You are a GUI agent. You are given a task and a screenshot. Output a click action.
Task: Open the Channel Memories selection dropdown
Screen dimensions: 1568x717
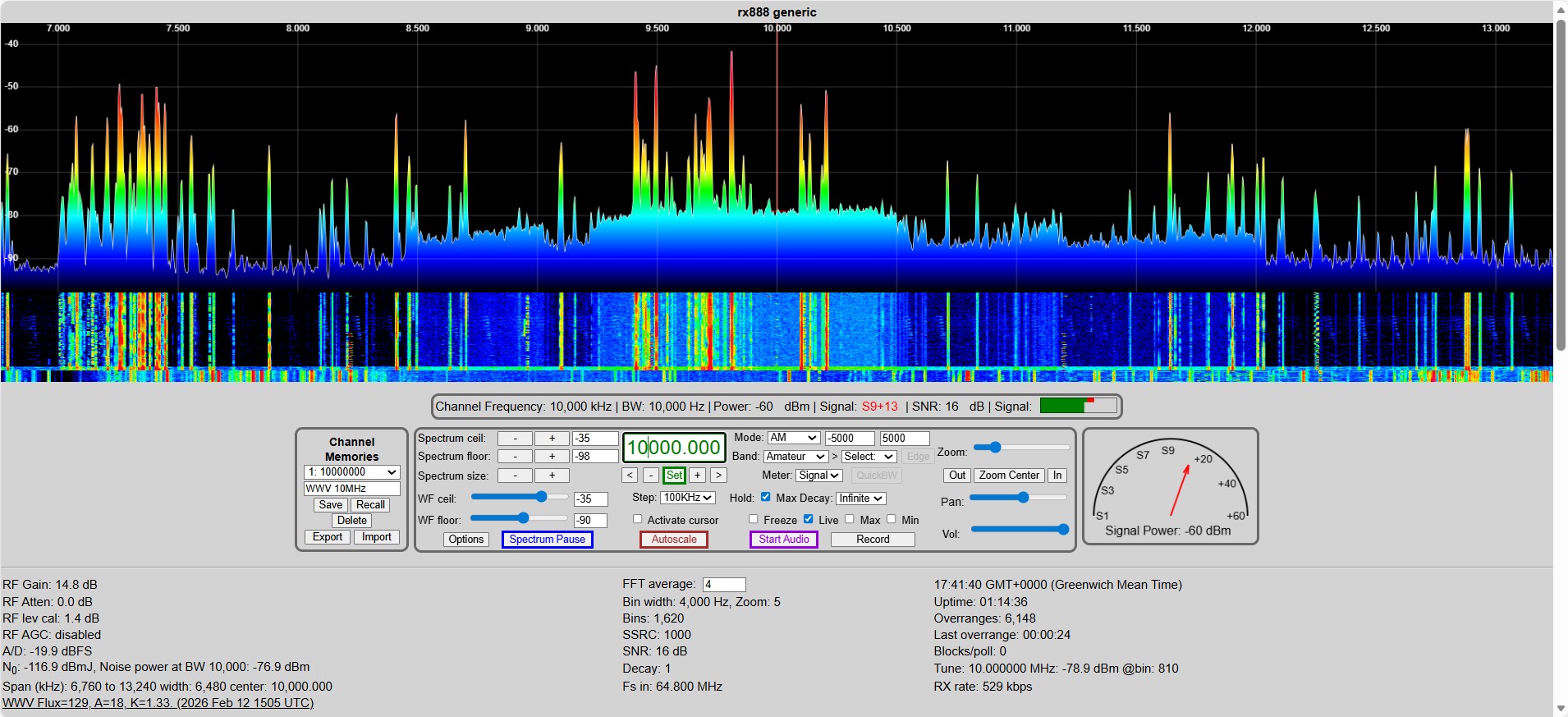351,472
